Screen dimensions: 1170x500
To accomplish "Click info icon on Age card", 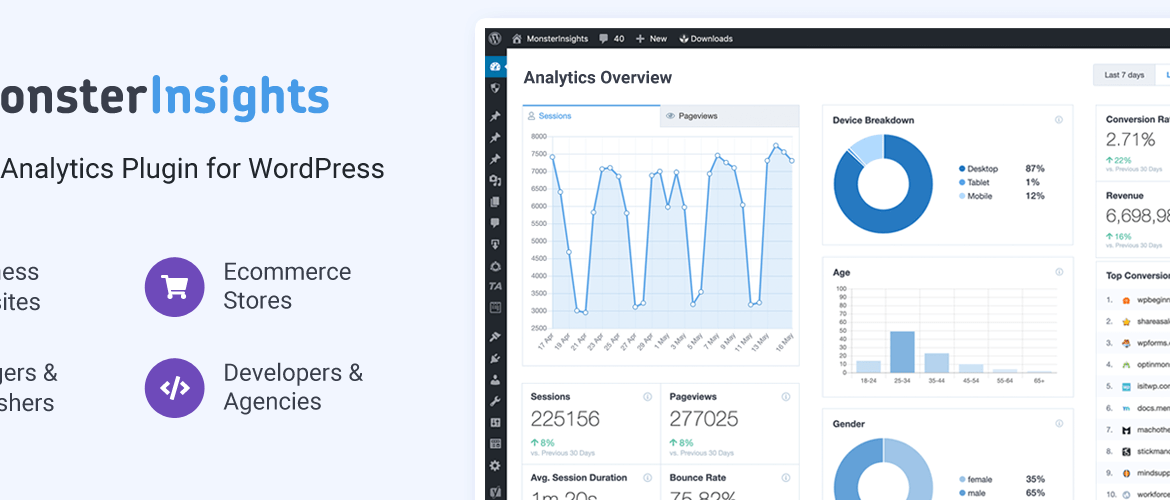I will point(1059,272).
